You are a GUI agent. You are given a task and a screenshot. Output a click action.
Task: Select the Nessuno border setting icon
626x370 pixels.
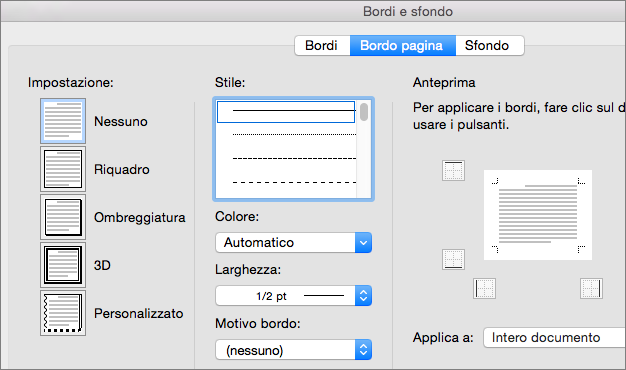63,121
